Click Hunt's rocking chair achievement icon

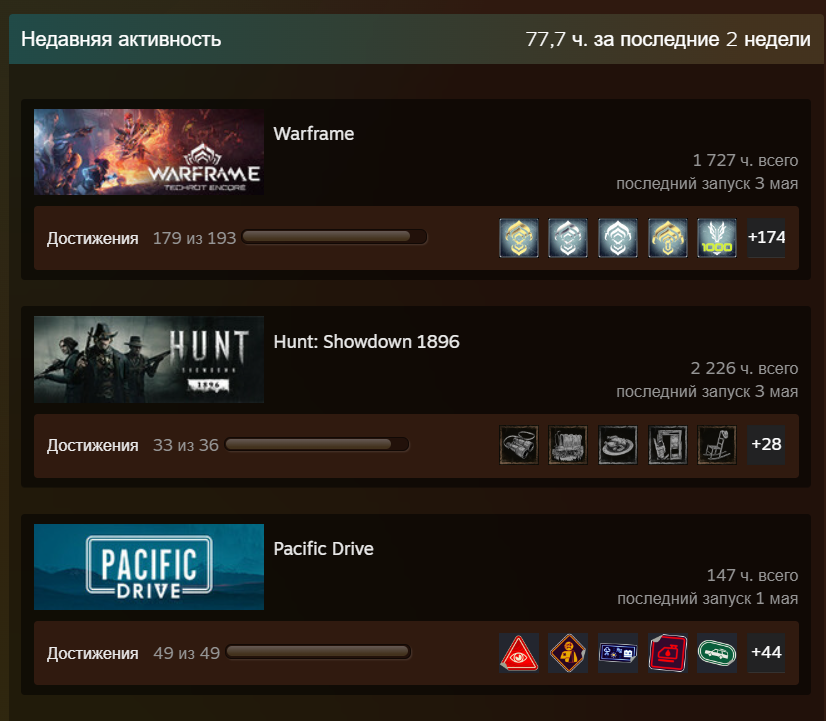coord(716,445)
